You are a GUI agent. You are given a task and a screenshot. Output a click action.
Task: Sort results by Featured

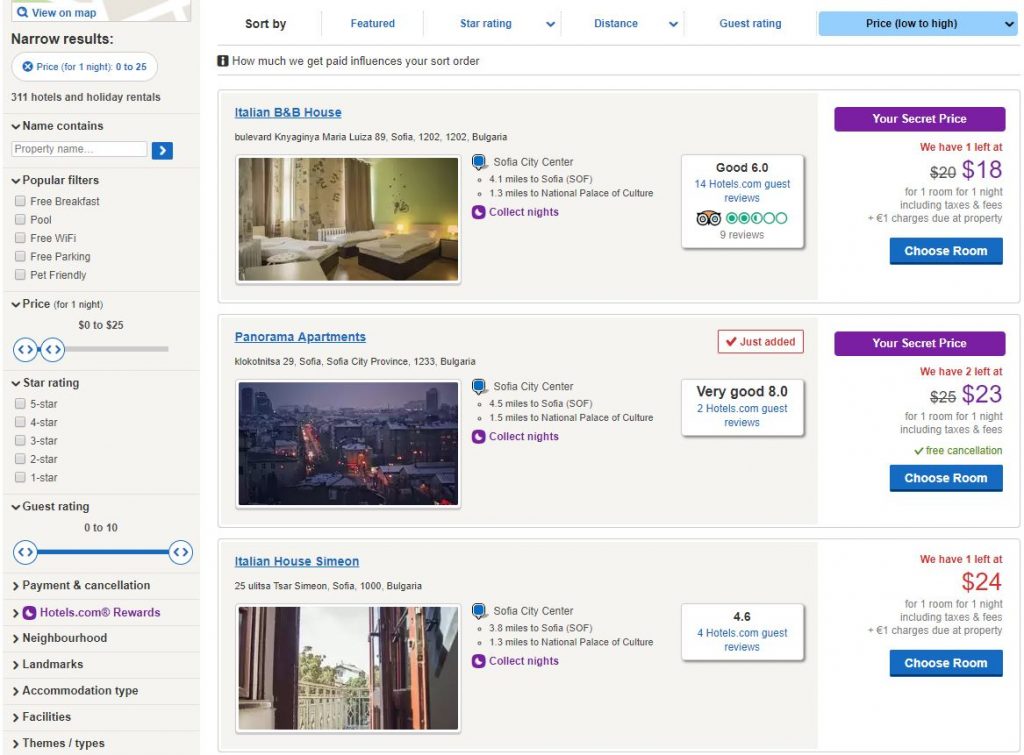click(372, 24)
